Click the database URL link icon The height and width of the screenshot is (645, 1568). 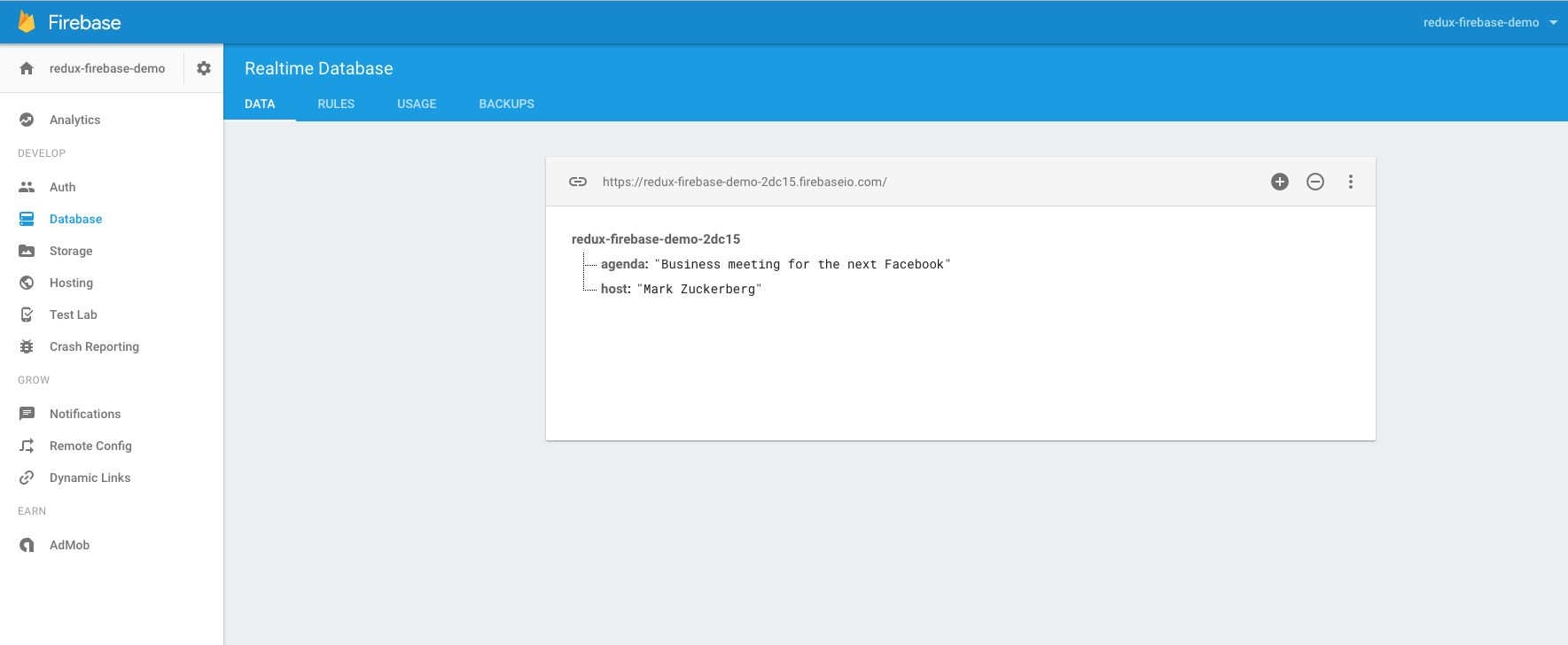coord(578,182)
